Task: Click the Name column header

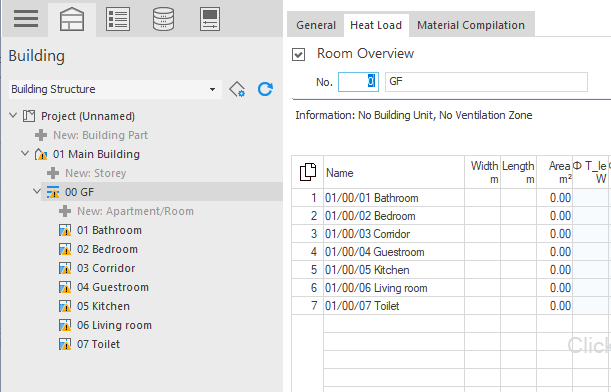Action: [x=394, y=172]
